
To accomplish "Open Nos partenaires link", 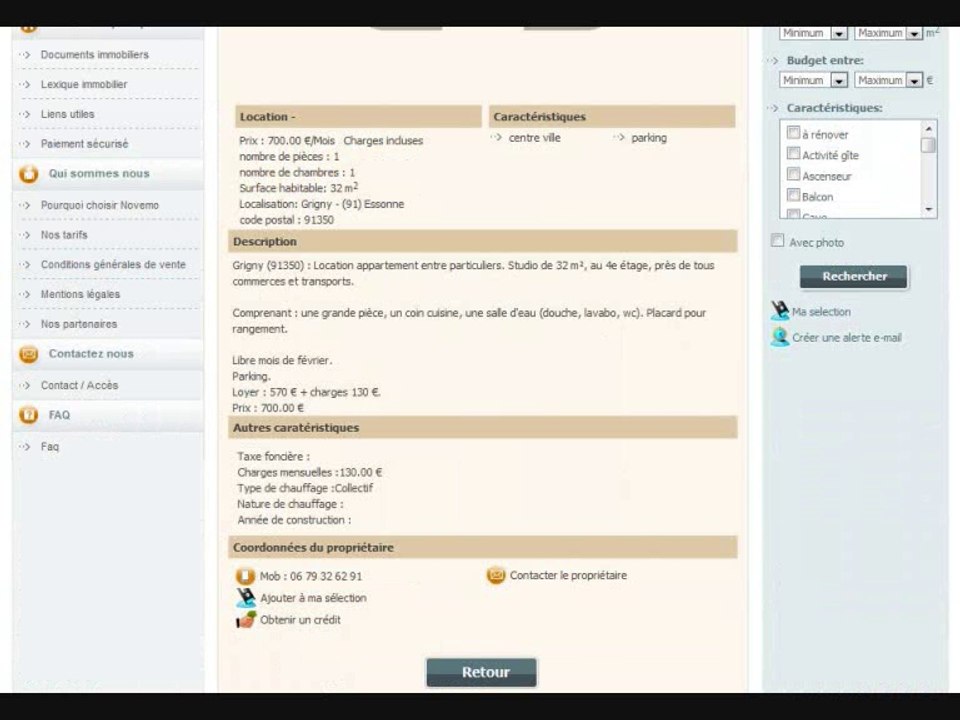I will click(78, 324).
